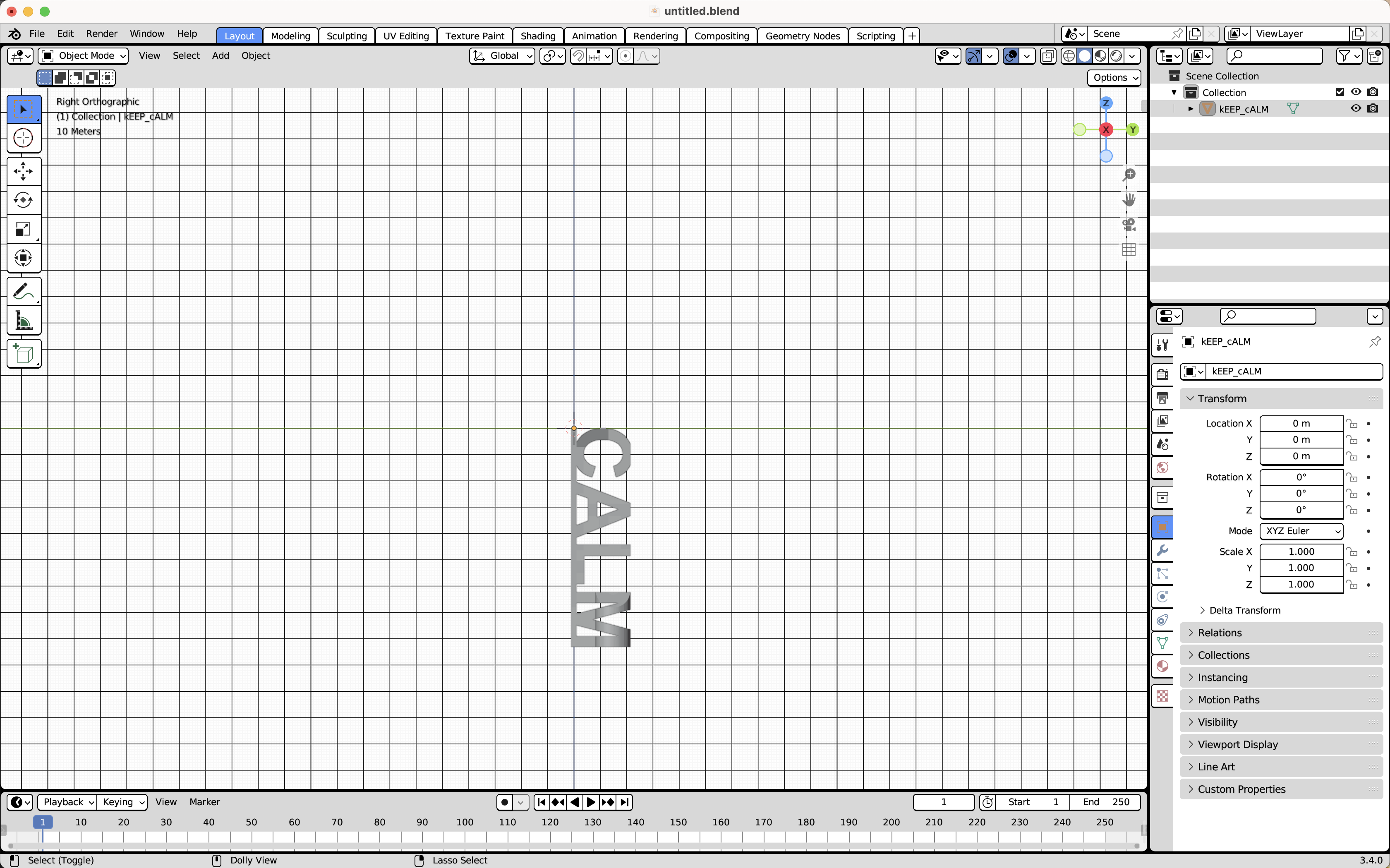Select the Transform tool

[24, 258]
